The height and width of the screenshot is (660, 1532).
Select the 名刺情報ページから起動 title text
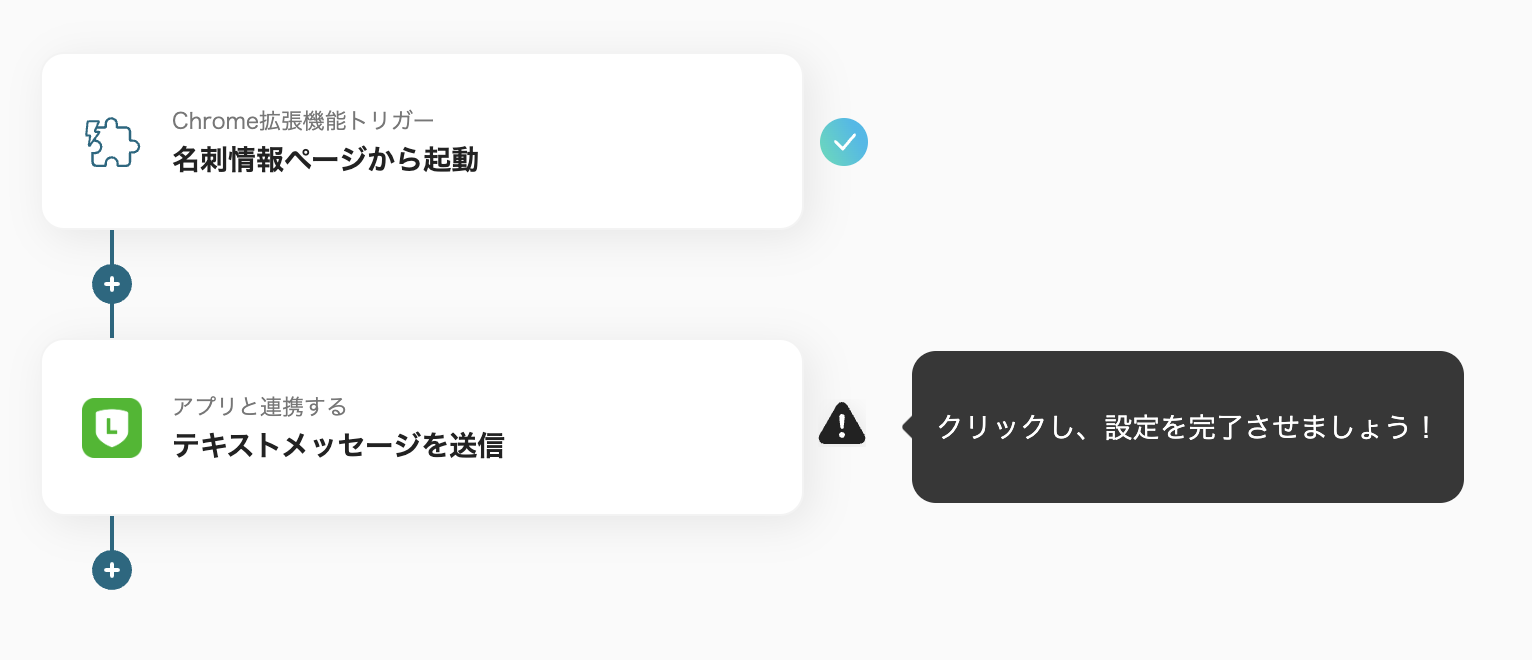pyautogui.click(x=325, y=160)
